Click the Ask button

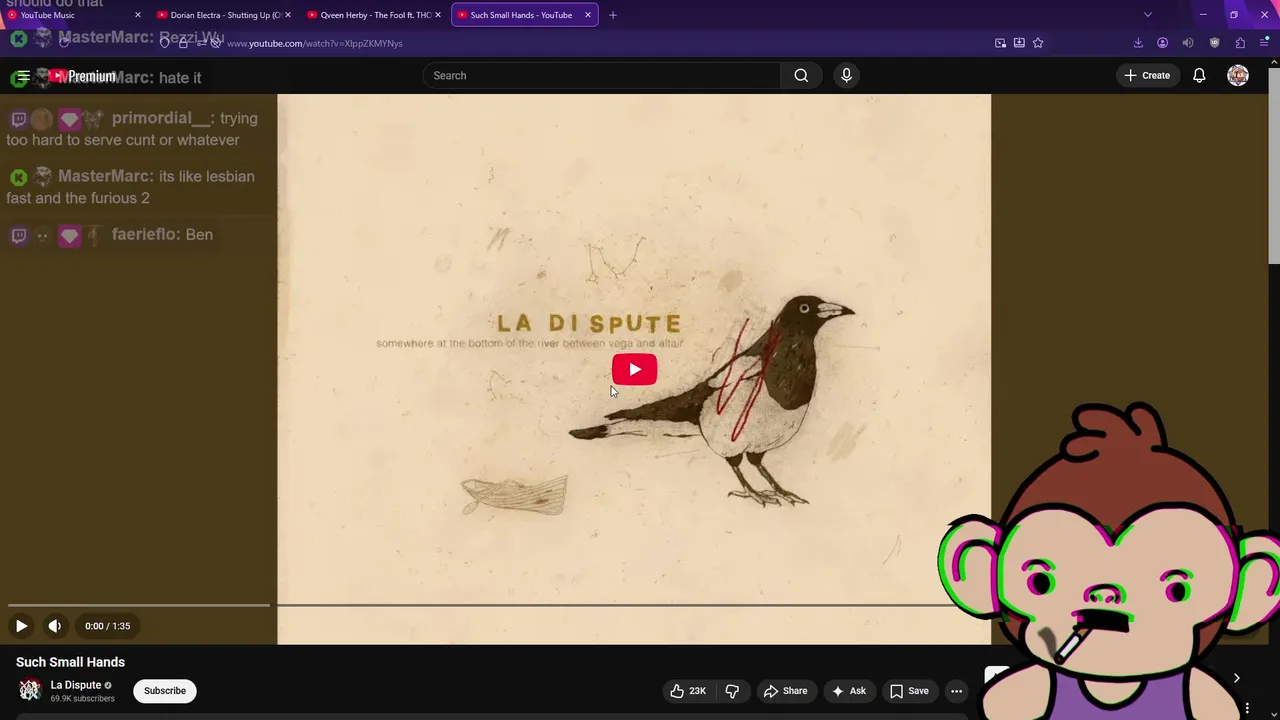[x=848, y=691]
